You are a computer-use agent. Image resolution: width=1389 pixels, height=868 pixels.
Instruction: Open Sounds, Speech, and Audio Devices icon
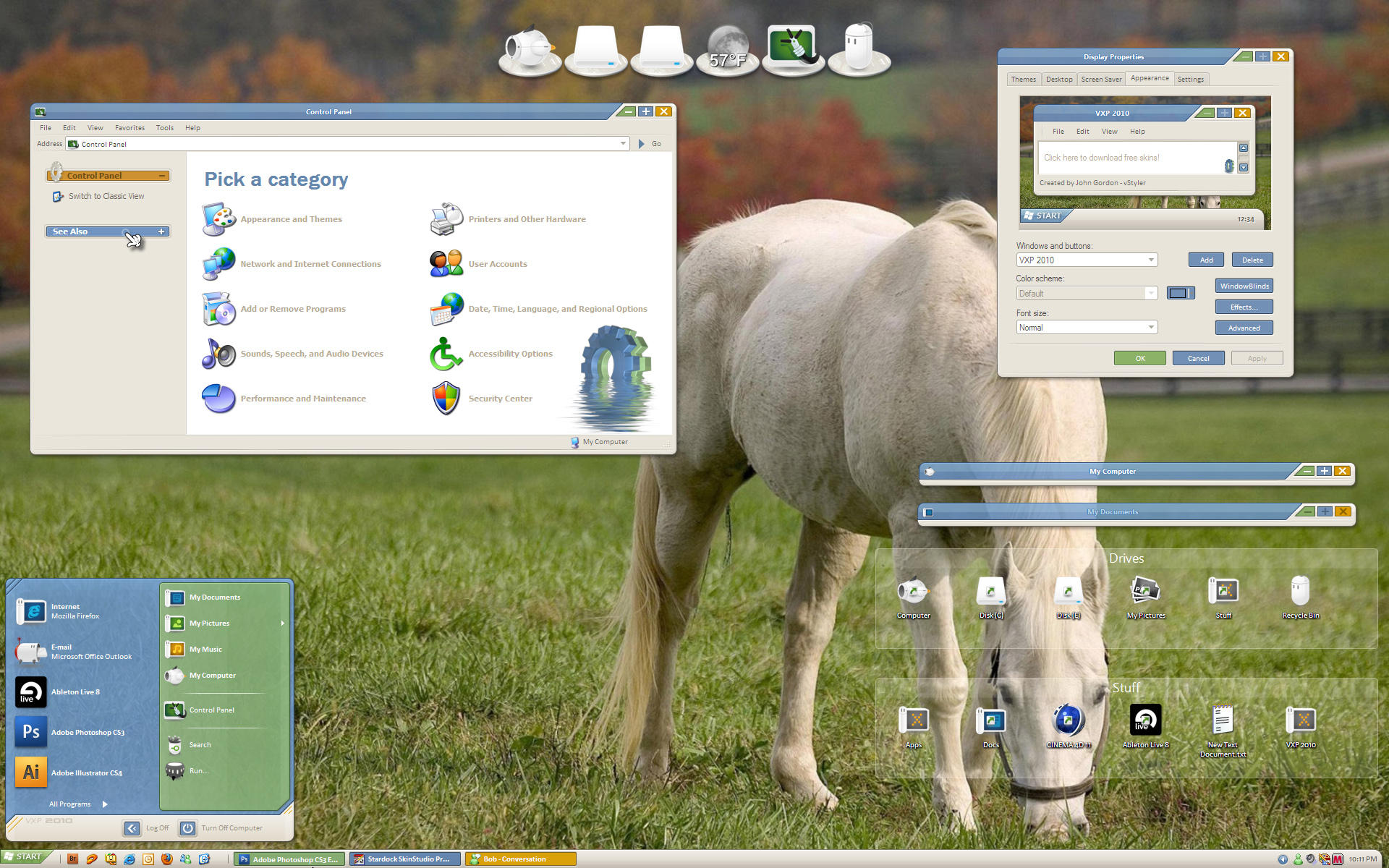point(219,354)
